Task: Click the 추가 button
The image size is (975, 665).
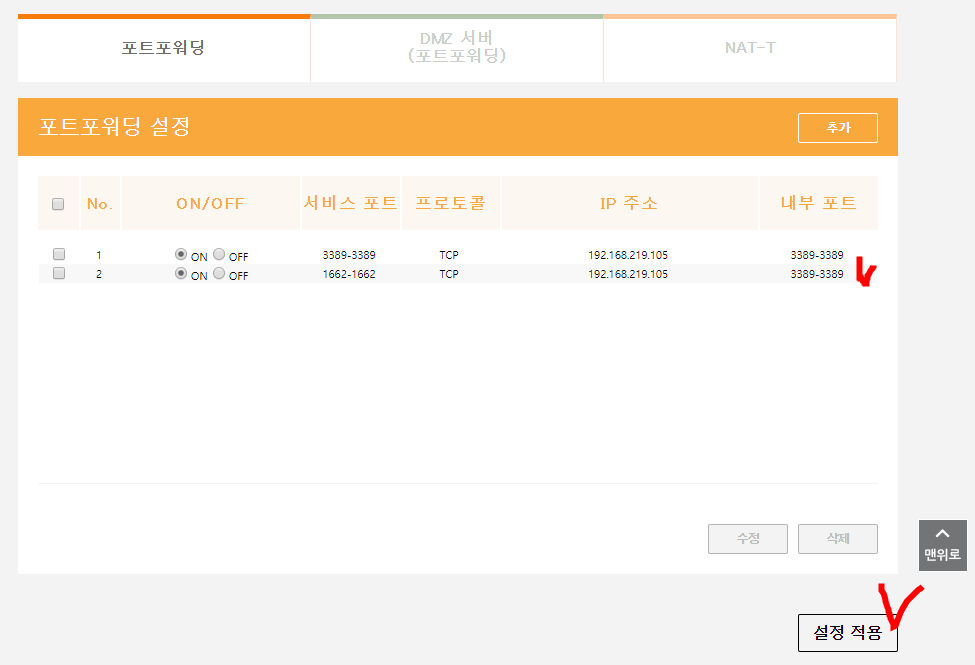Action: (838, 128)
